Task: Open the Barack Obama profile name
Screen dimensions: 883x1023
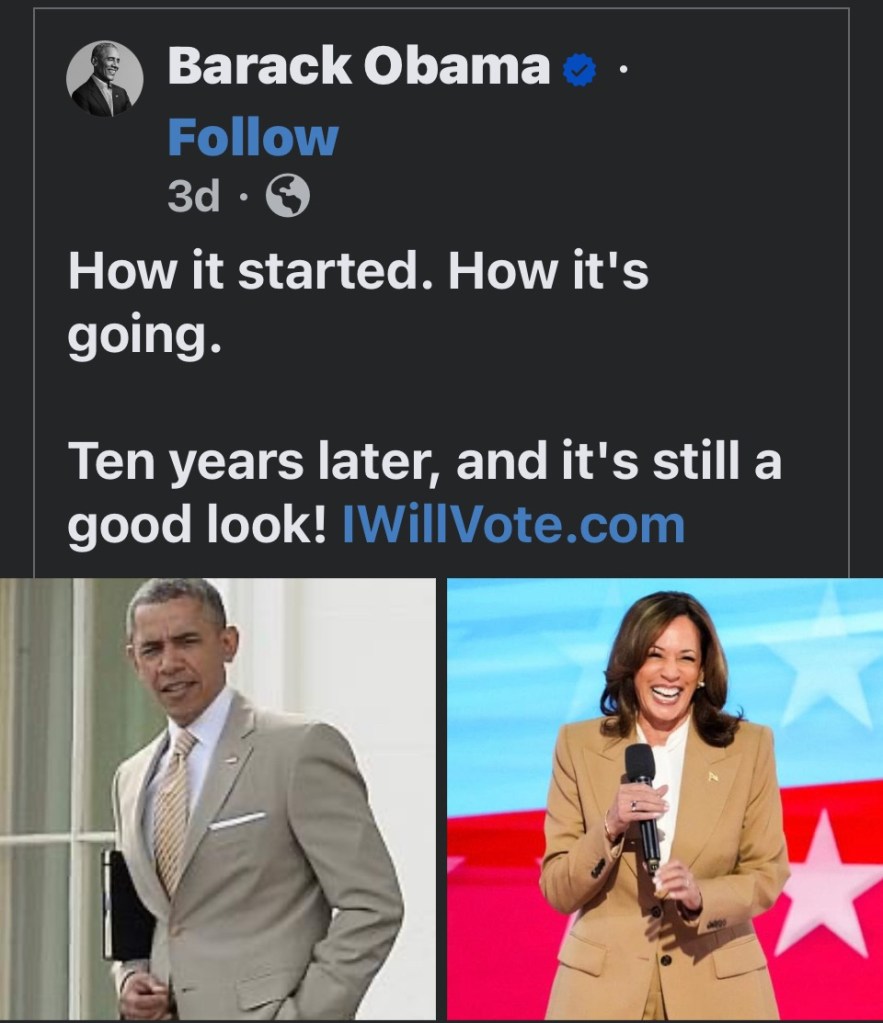Action: (358, 68)
